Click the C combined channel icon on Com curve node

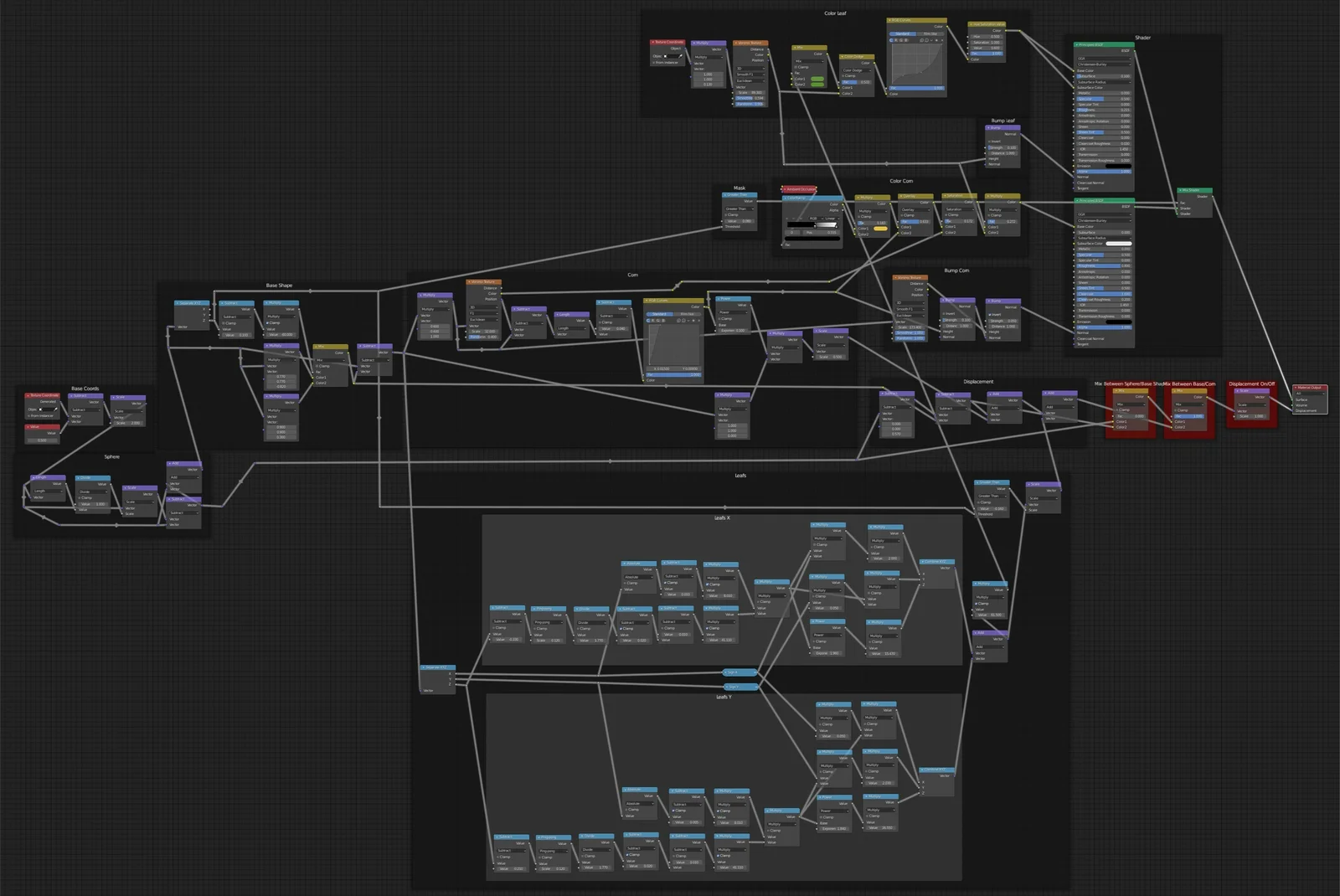tap(648, 321)
